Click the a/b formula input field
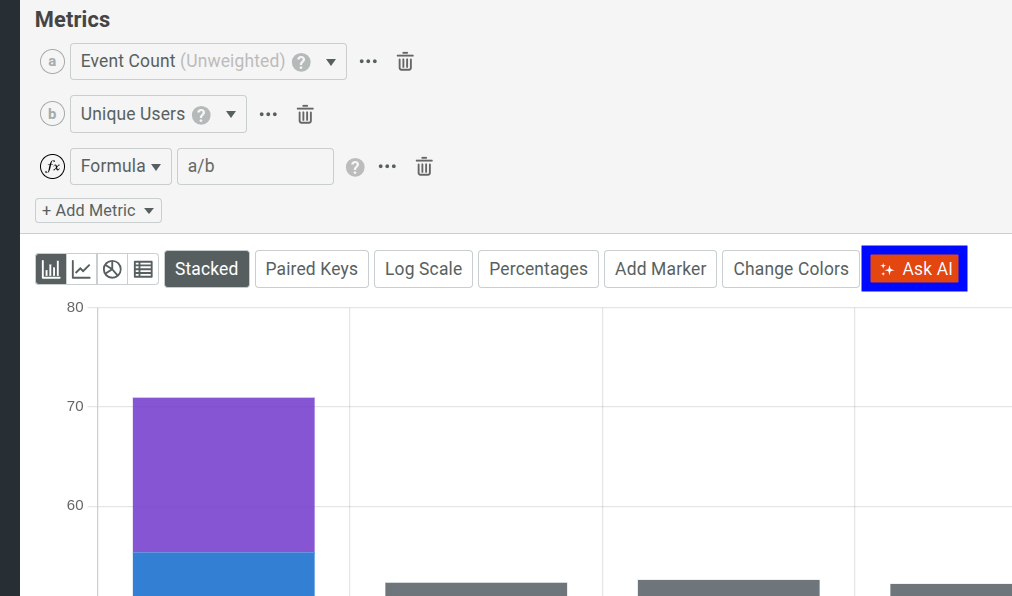 tap(255, 166)
